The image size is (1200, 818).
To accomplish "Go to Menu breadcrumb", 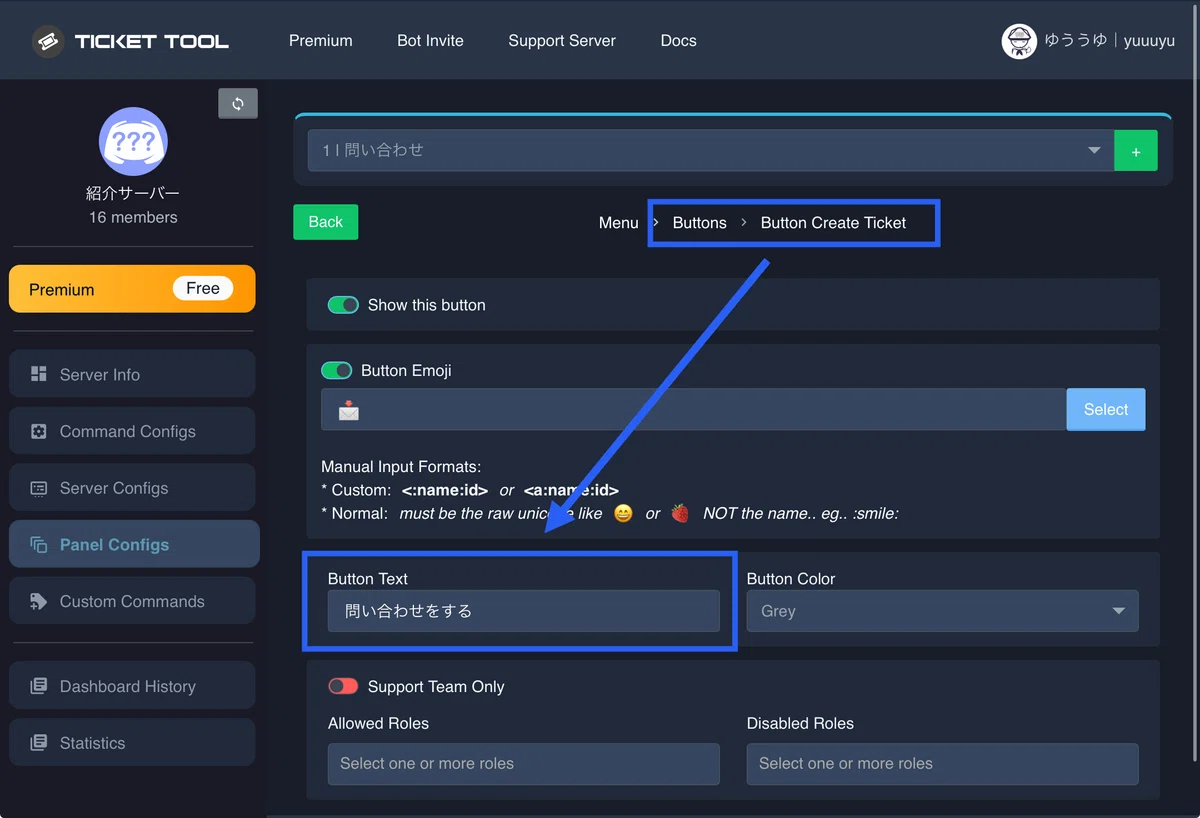I will point(618,223).
